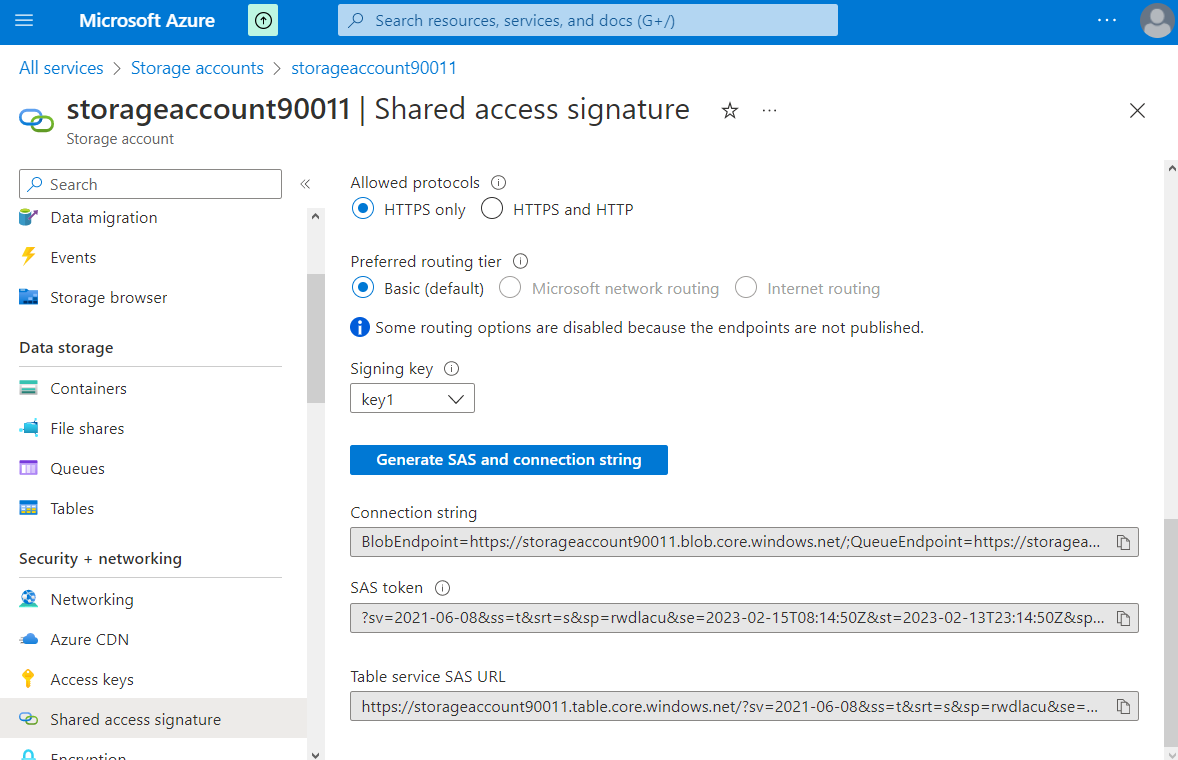1178x760 pixels.
Task: Click the Containers icon in sidebar
Action: pos(29,388)
